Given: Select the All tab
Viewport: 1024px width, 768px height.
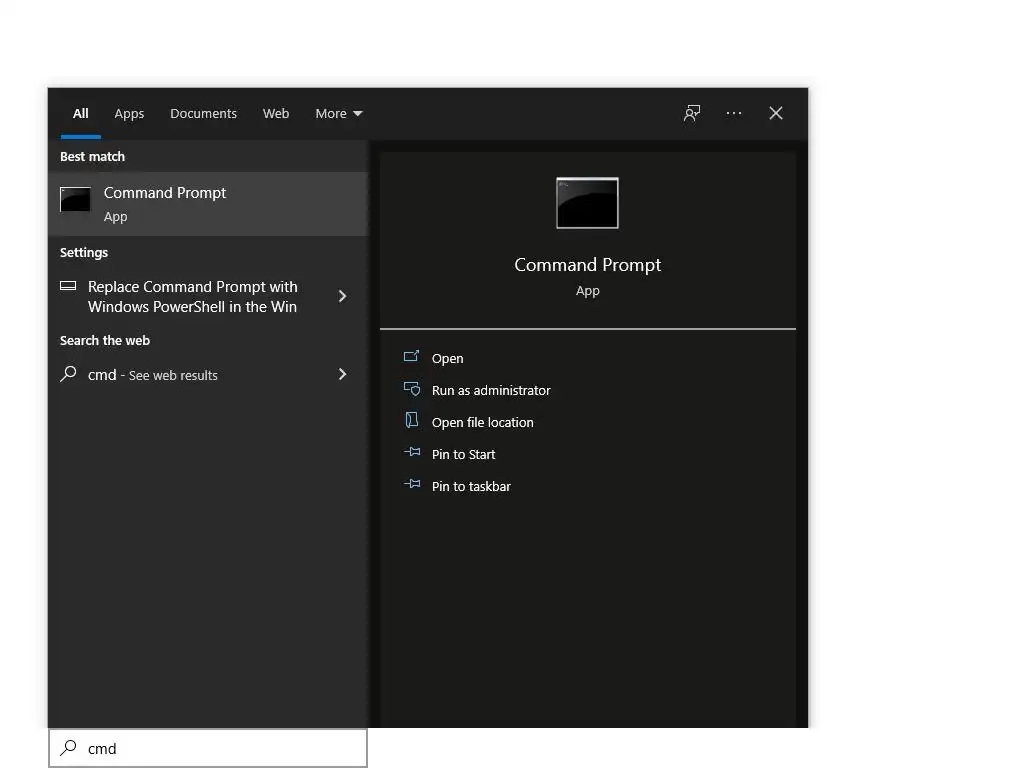Looking at the screenshot, I should (80, 114).
